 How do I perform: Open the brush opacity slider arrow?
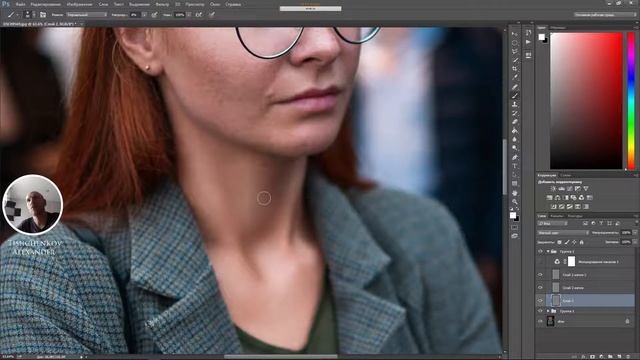(144, 14)
